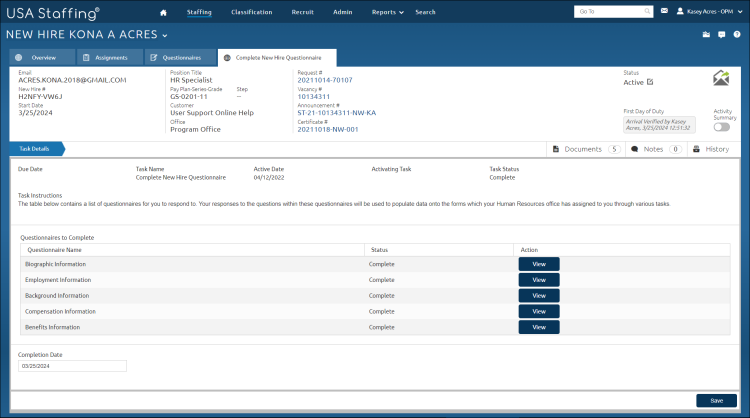Screen dimensions: 750x418
Task: Open the Admin menu
Action: point(342,12)
